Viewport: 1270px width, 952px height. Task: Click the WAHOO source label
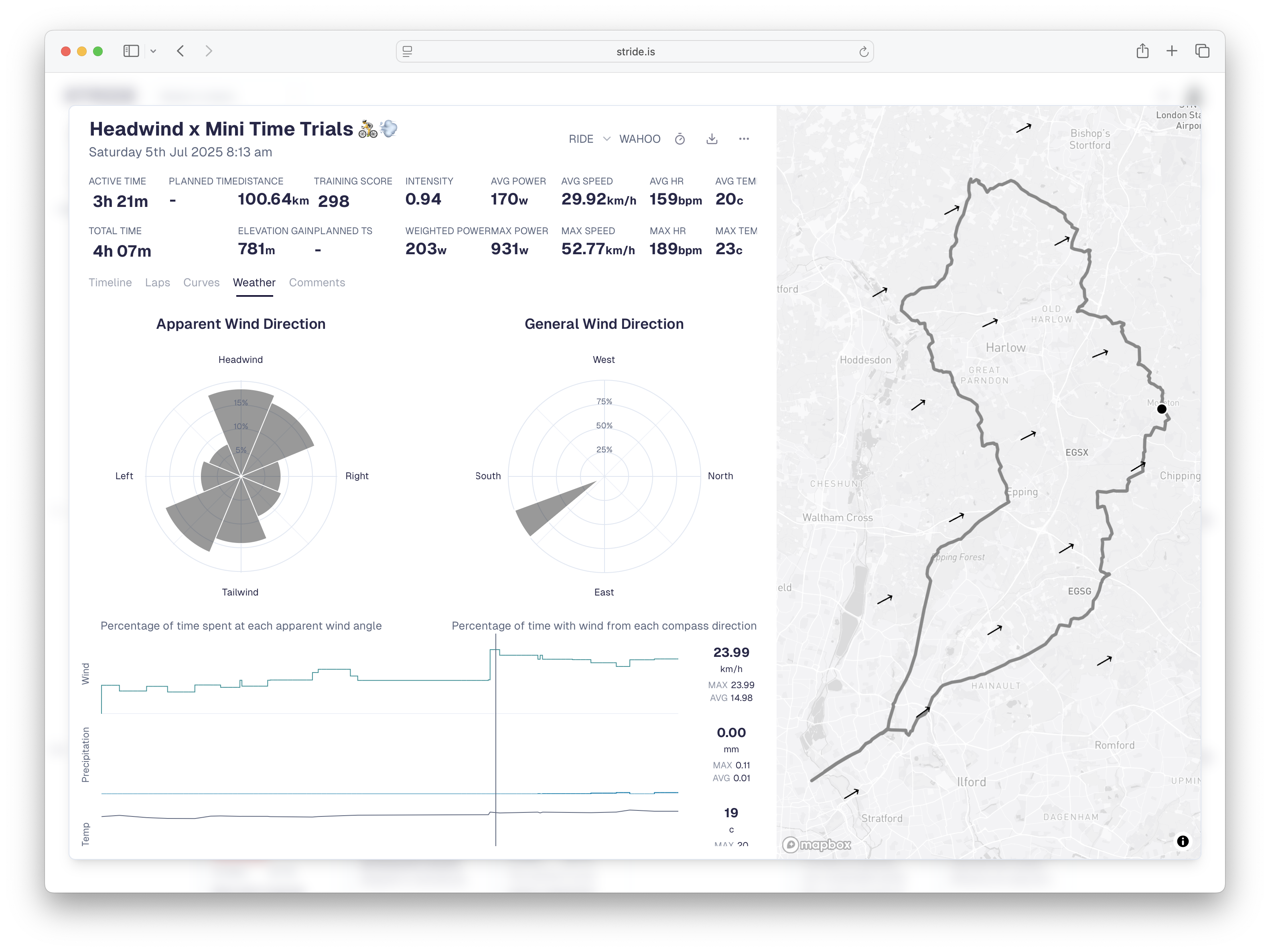639,139
